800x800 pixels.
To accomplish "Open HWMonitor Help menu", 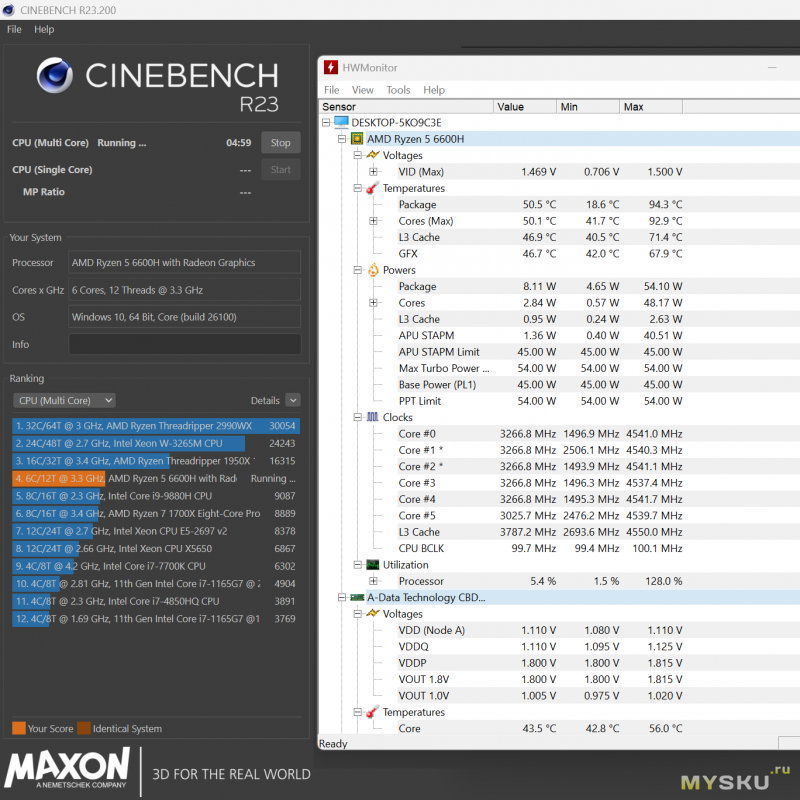I will 434,90.
